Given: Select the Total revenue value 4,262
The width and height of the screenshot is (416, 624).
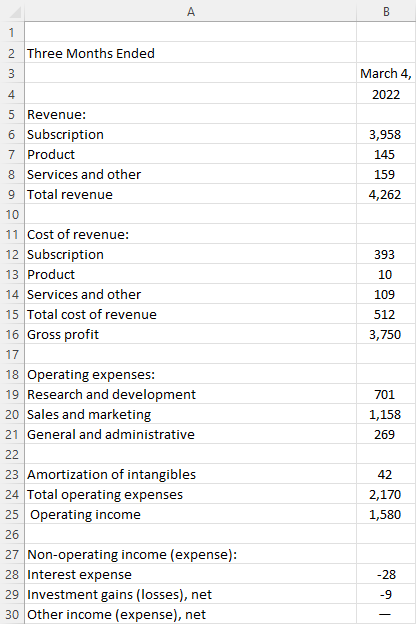Looking at the screenshot, I should (386, 194).
